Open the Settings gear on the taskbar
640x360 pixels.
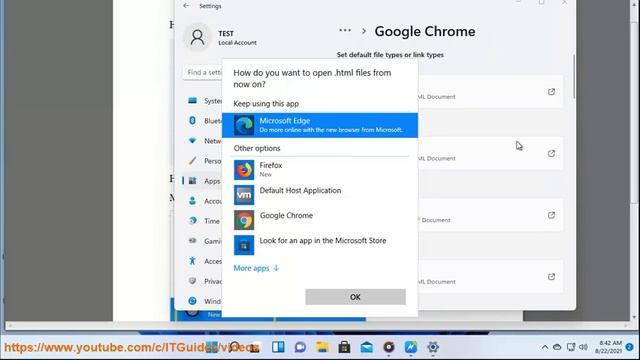[433, 347]
